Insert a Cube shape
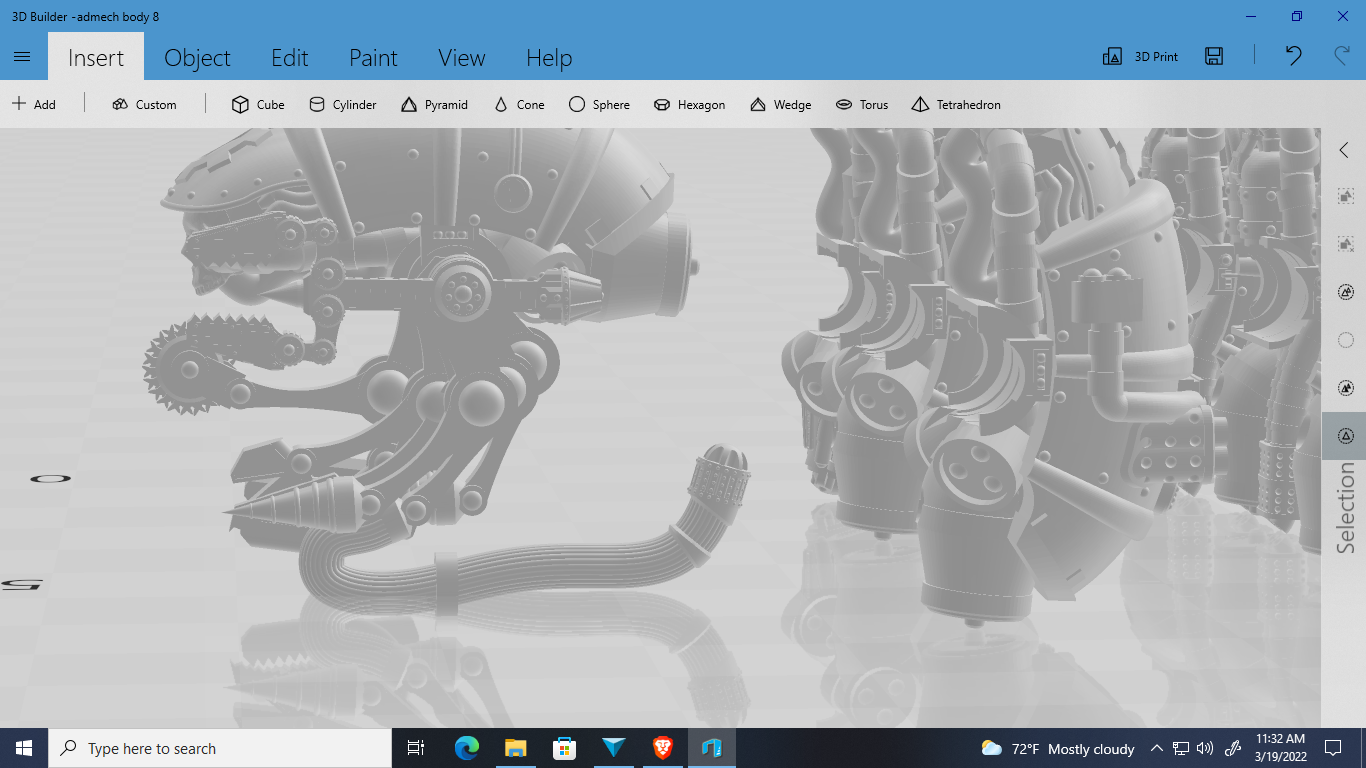 (x=258, y=104)
